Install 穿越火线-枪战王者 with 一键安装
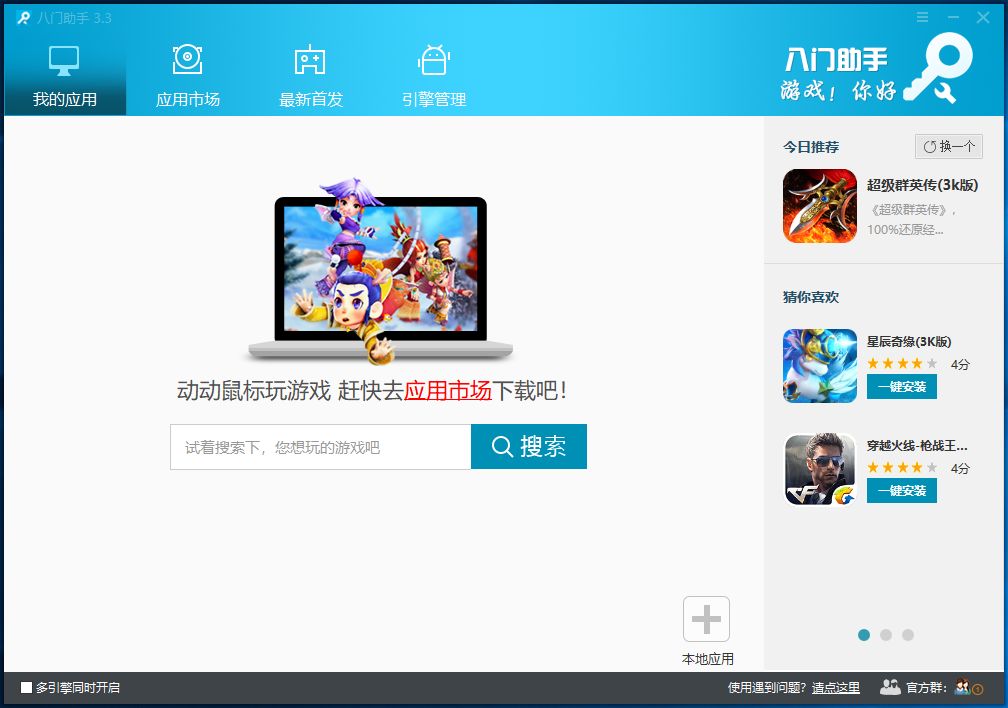1008x708 pixels. (901, 491)
